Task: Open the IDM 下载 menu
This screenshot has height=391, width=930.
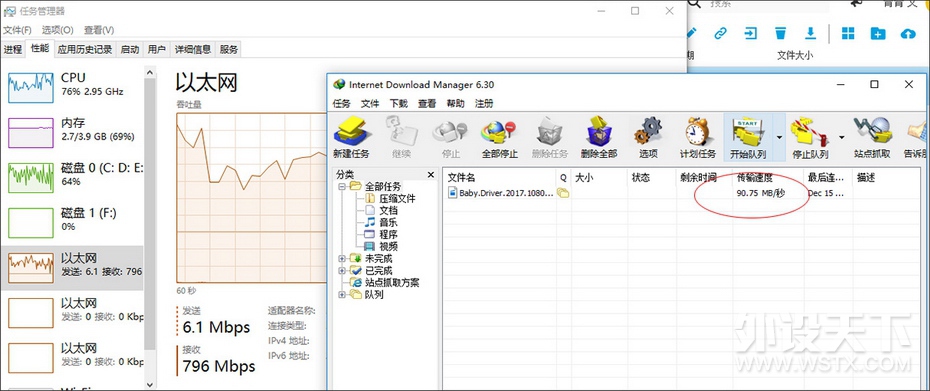Action: tap(399, 103)
